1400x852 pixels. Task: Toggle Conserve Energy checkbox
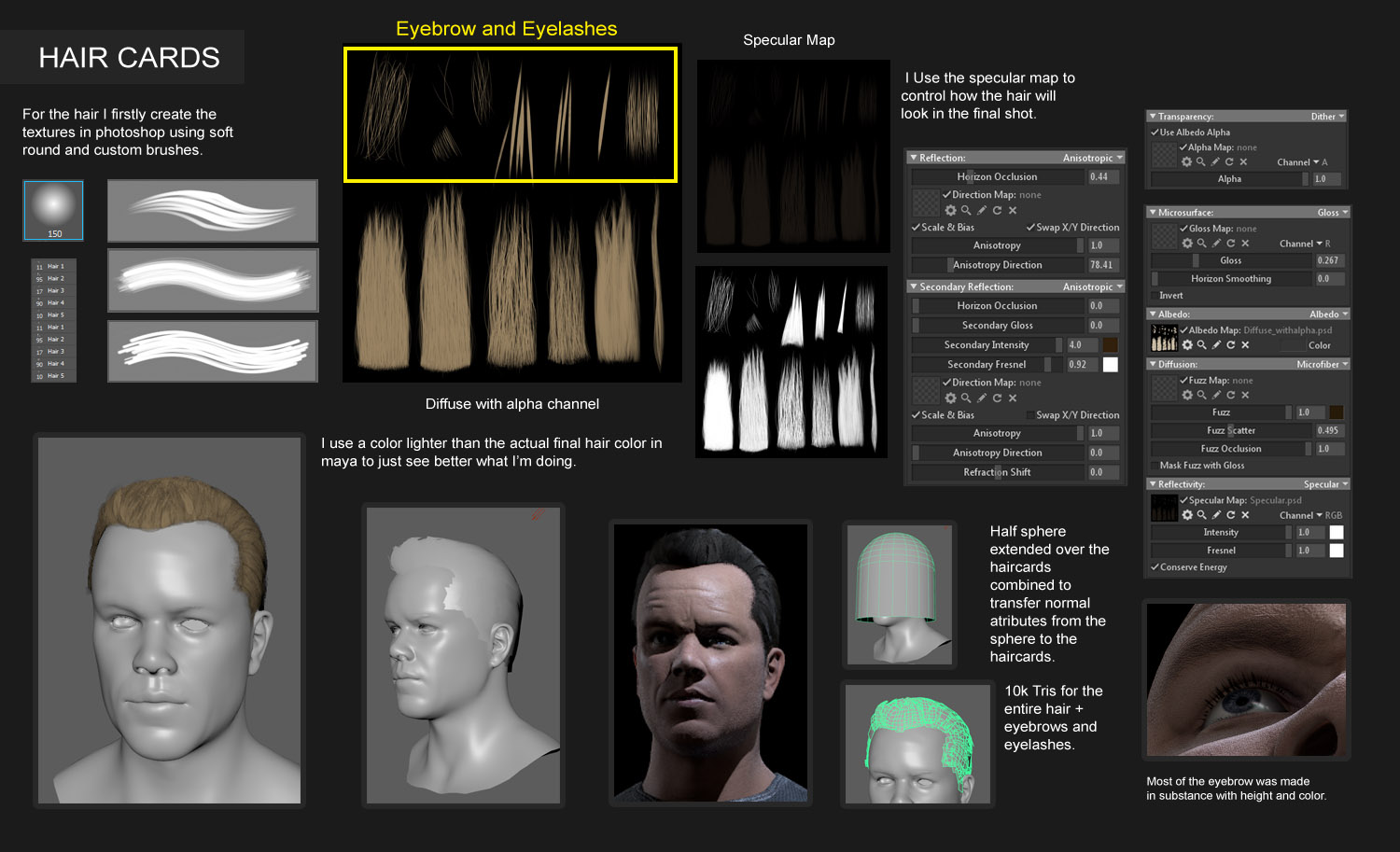[1155, 566]
